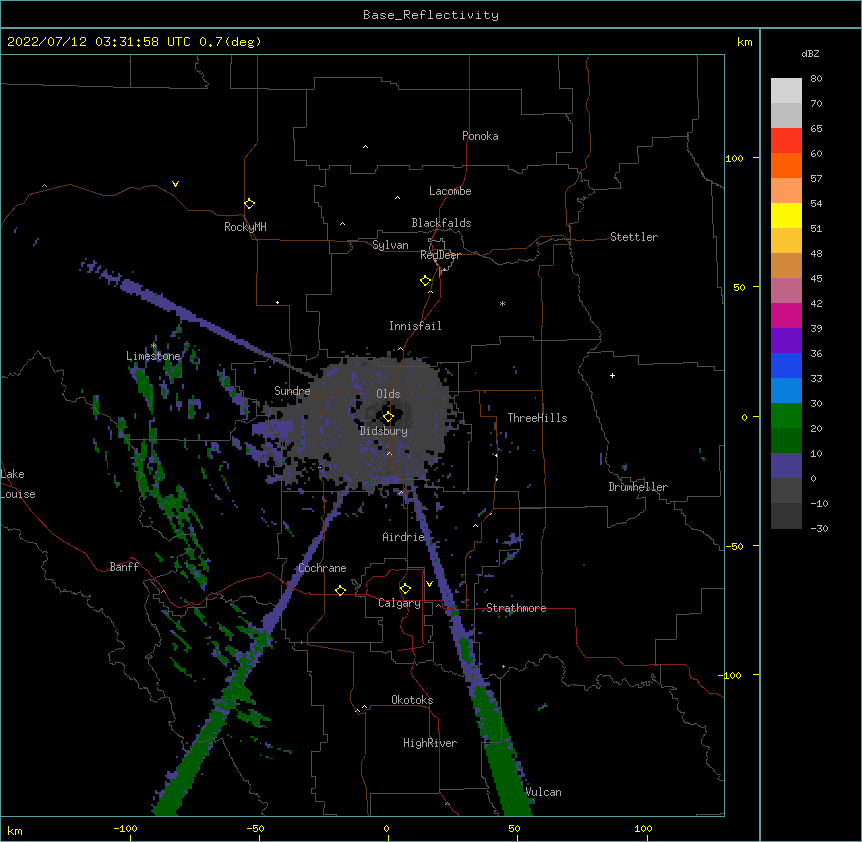Select the 39 dBZ purple color swatch
Screen dimensions: 862x842
pyautogui.click(x=786, y=340)
